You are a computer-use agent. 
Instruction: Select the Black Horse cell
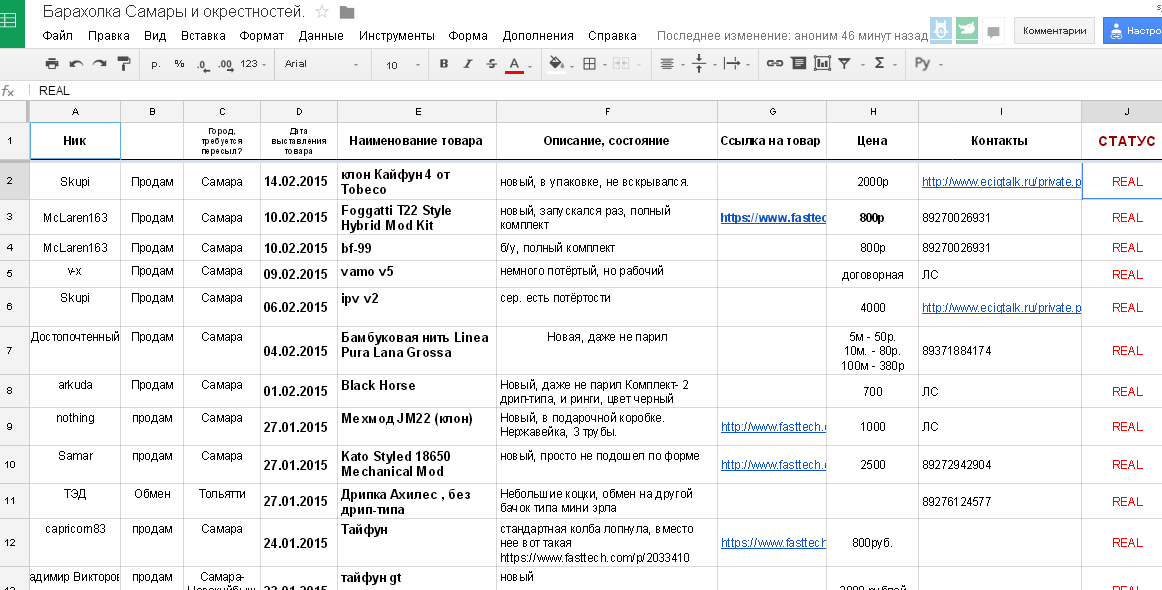pyautogui.click(x=417, y=391)
